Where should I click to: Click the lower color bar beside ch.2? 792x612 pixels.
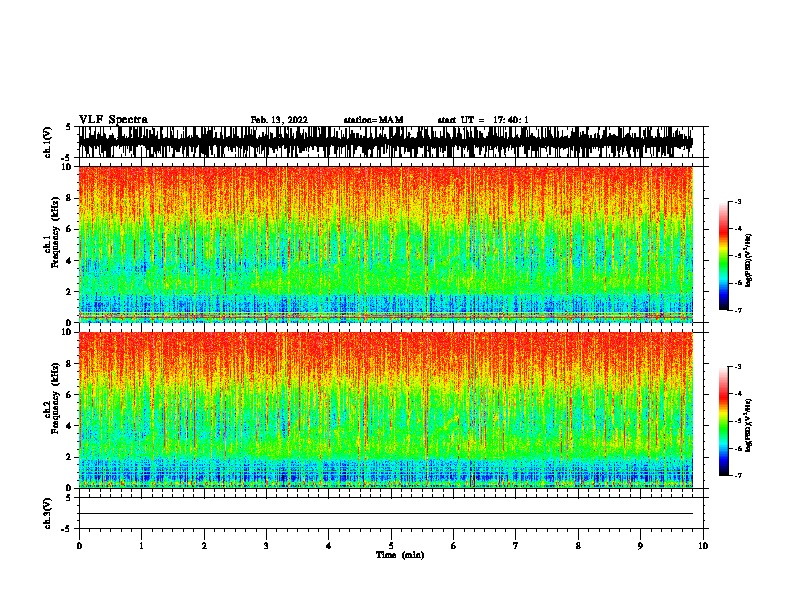tap(724, 421)
